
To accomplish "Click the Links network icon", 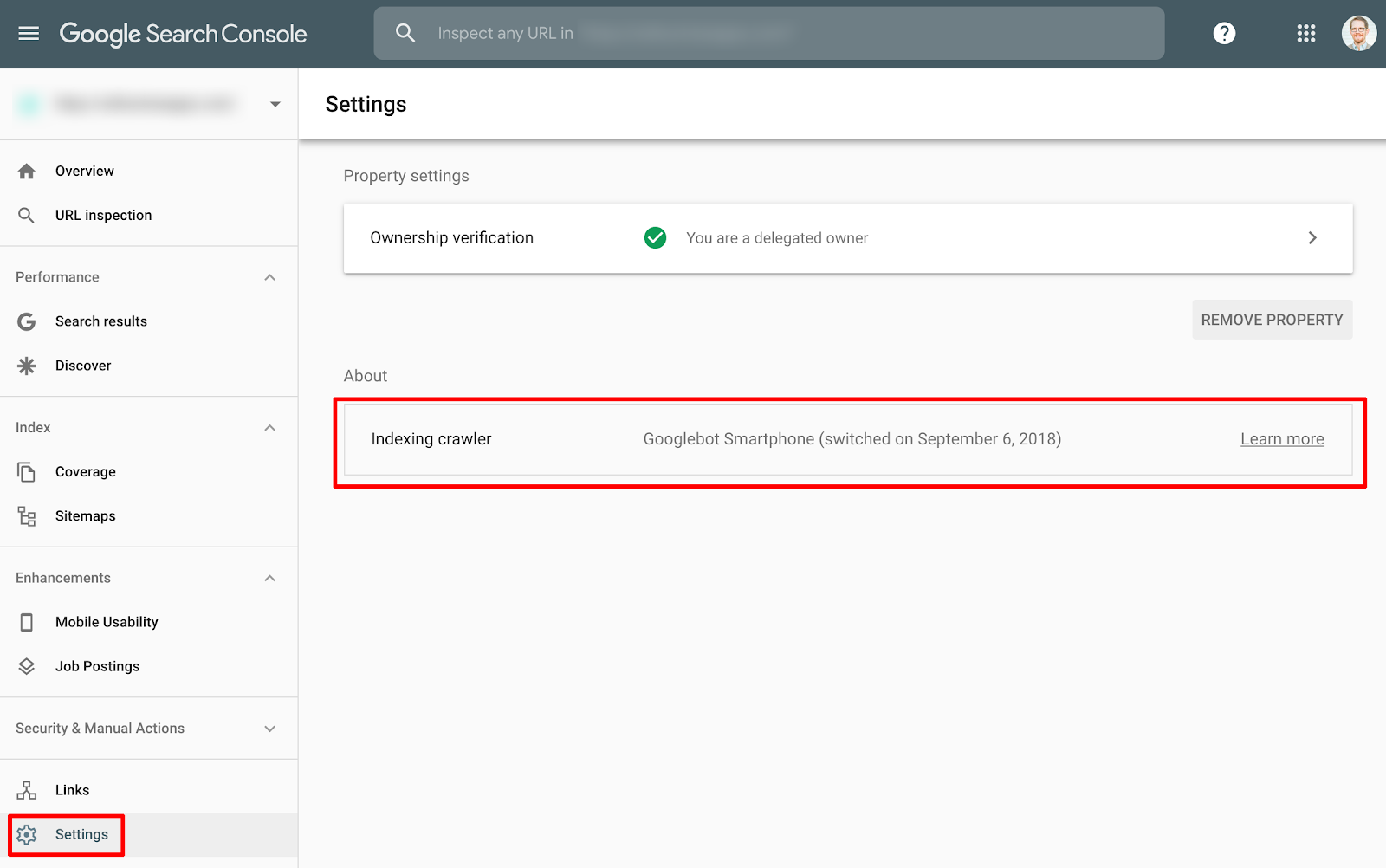I will pyautogui.click(x=27, y=790).
